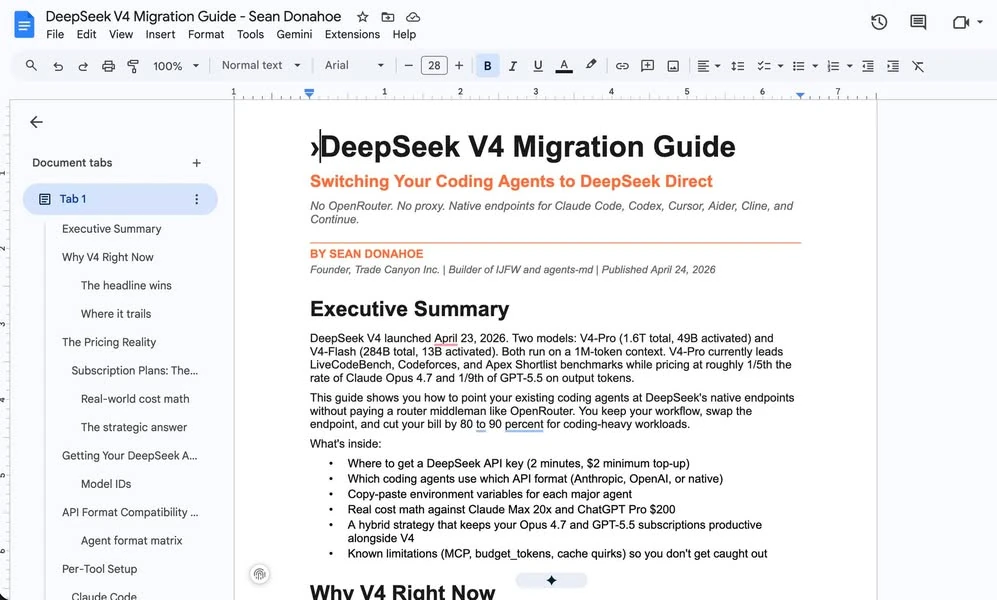Select Tab 1 in the sidebar
Image resolution: width=997 pixels, height=600 pixels.
tap(120, 199)
